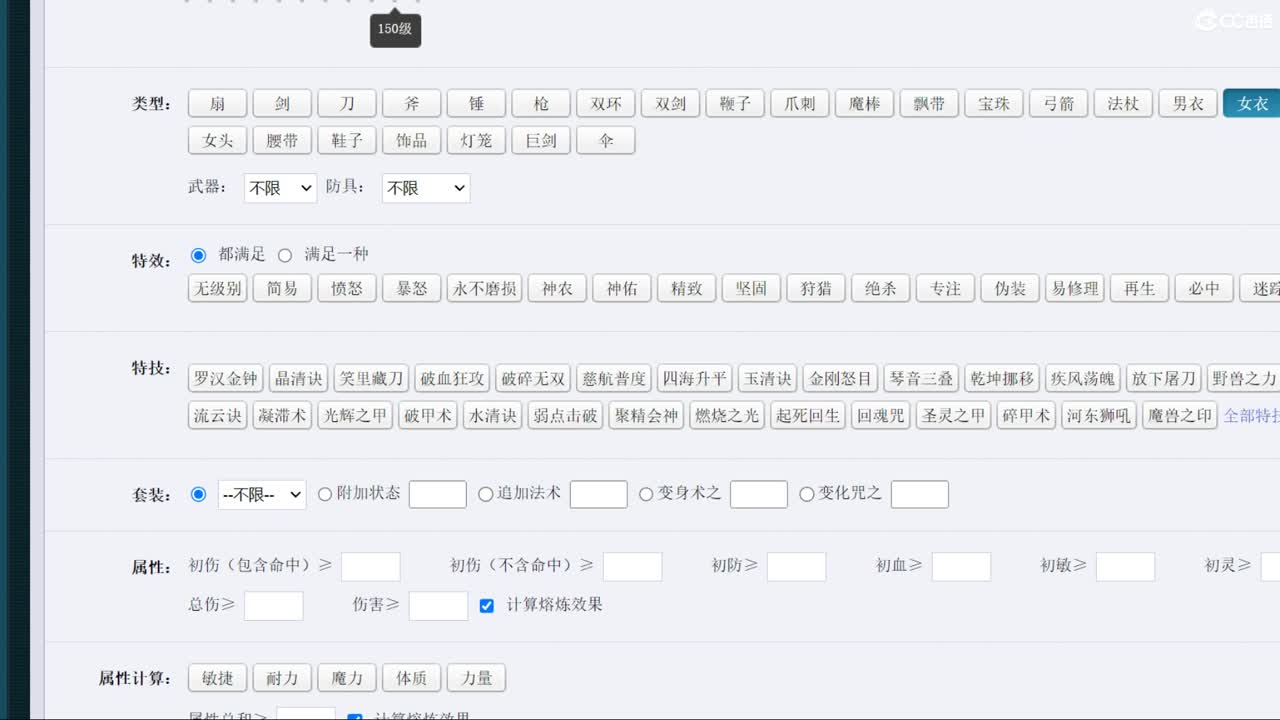The width and height of the screenshot is (1280, 720).
Task: Open the 套装 --不限-- dropdown
Action: [x=261, y=494]
